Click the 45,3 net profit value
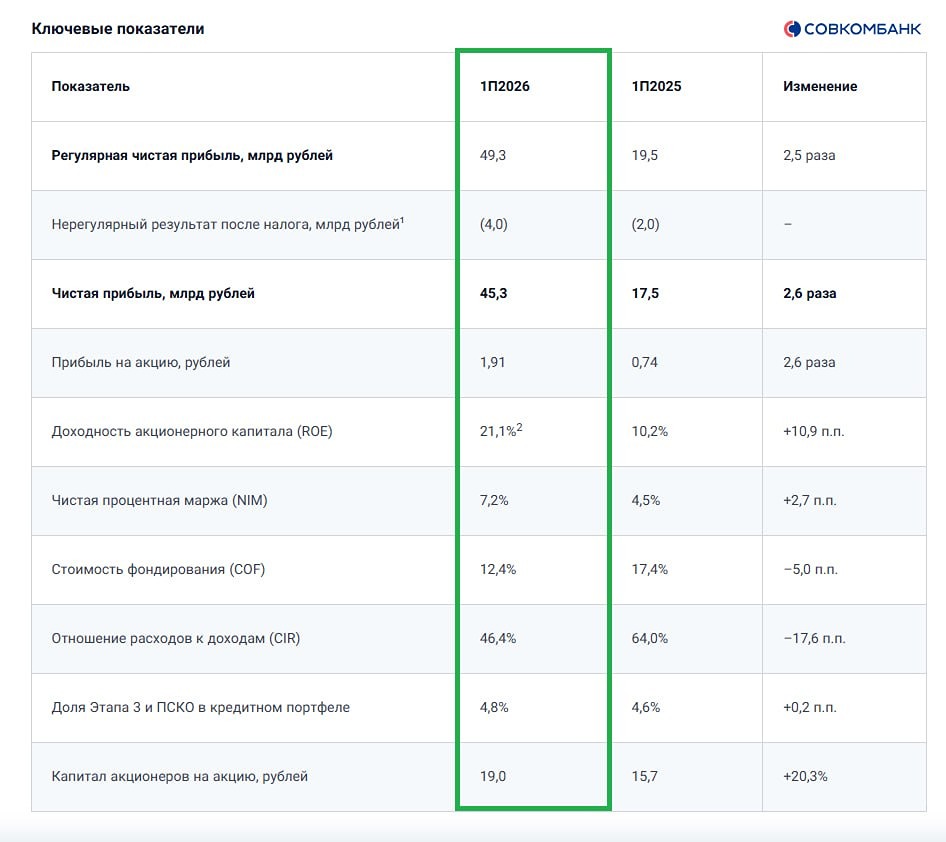 (493, 294)
